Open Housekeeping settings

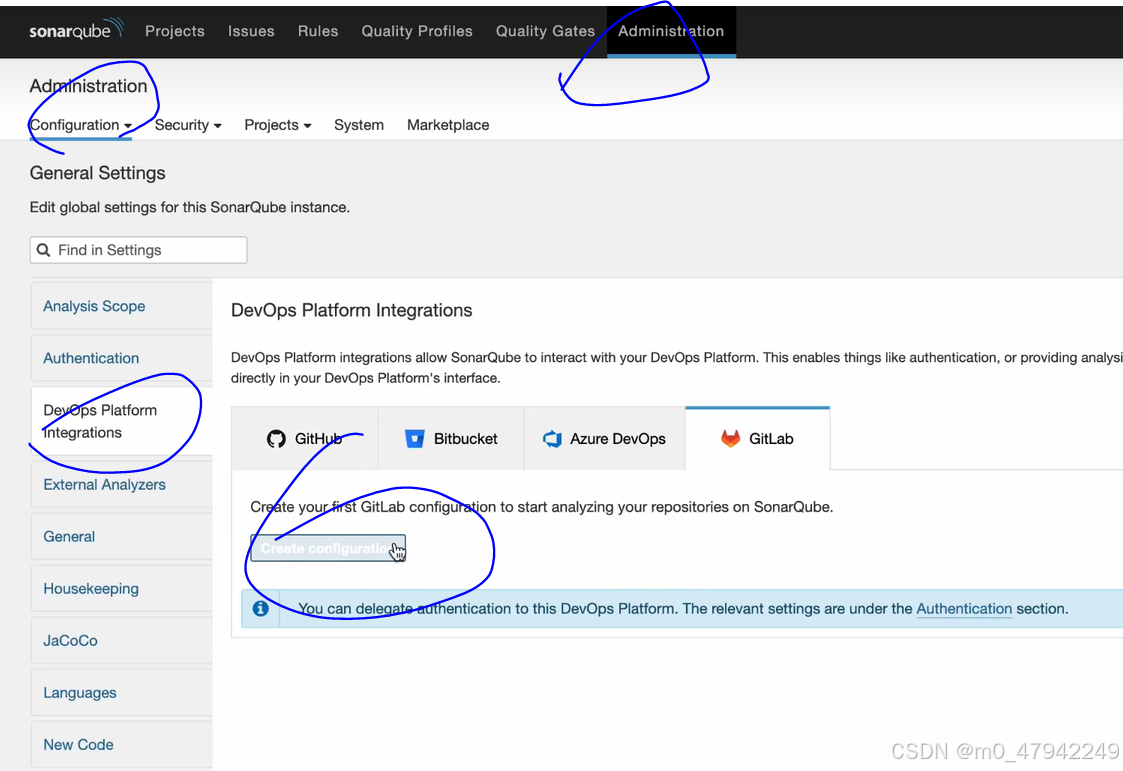coord(122,588)
